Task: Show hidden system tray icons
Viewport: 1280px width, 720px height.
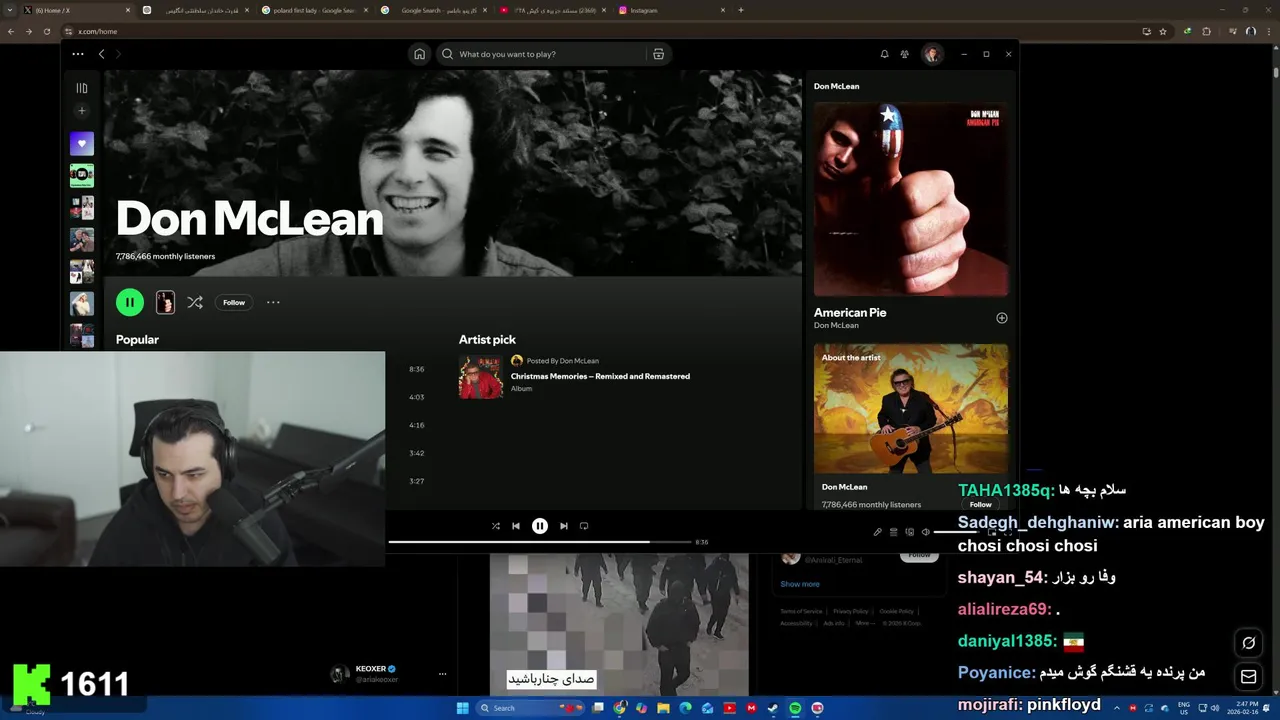Action: click(x=1118, y=708)
